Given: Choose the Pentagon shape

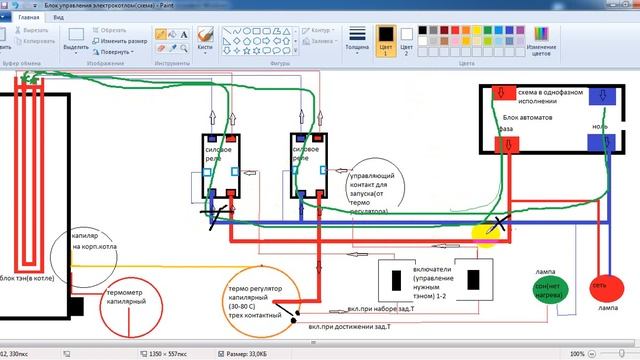Looking at the screenshot, I should (x=247, y=41).
